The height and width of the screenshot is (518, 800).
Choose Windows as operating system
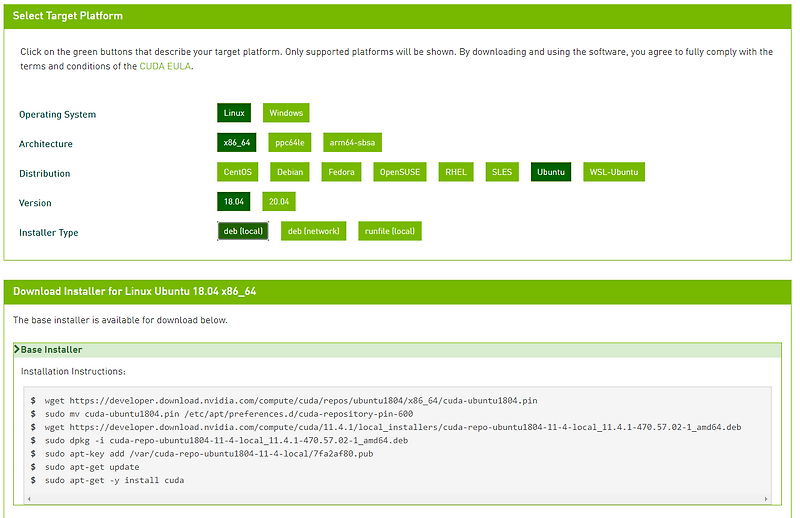tap(286, 113)
